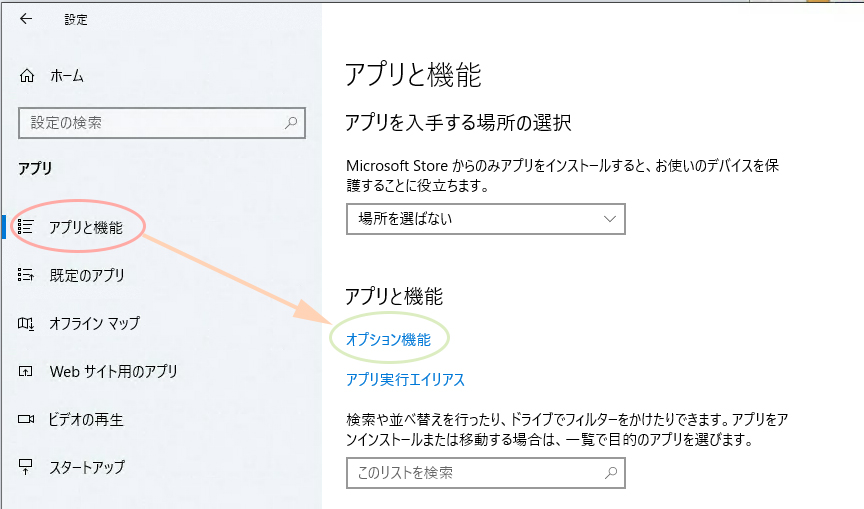Click the Web サイト用のアプリ icon
The width and height of the screenshot is (864, 509).
pos(25,371)
